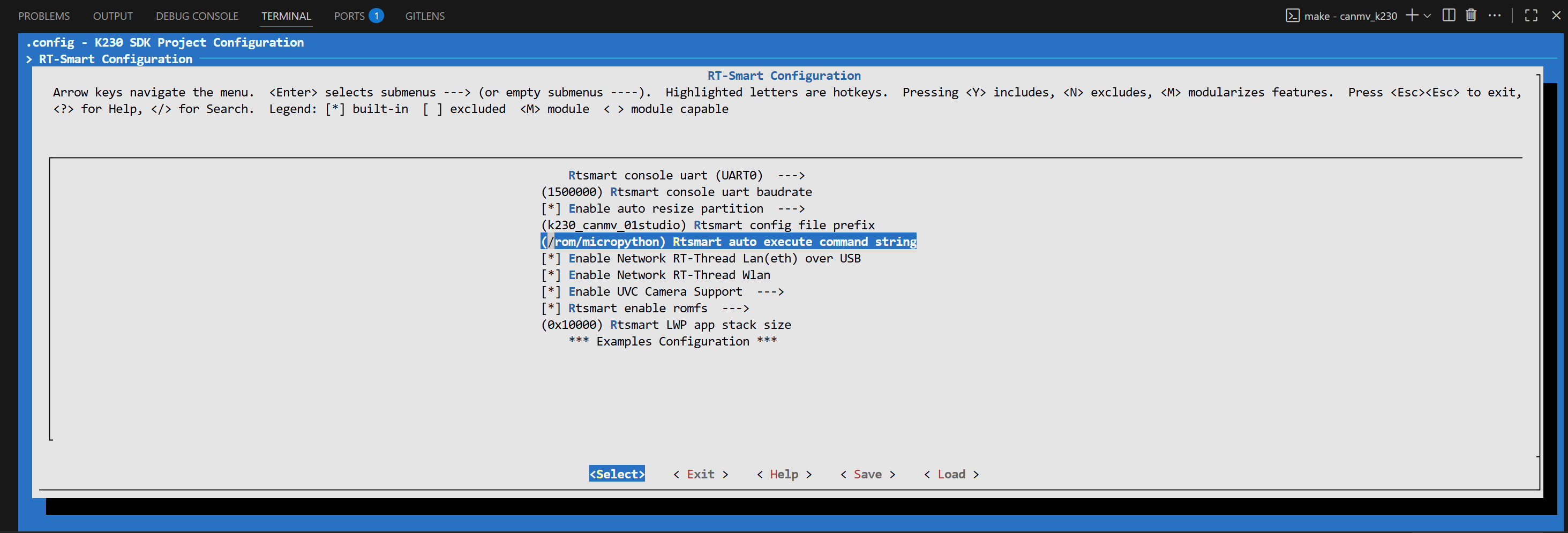
Task: Click the Ports badge showing 1
Action: coord(376,16)
